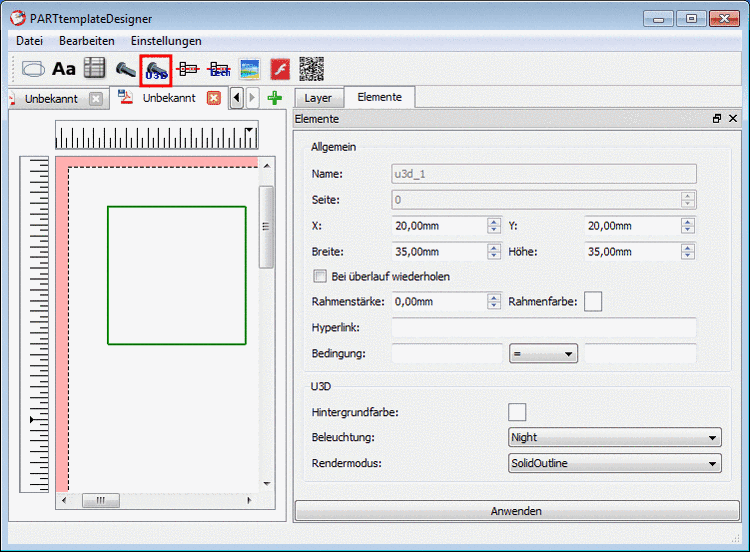Insert a U3D element
The image size is (750, 552).
coord(156,70)
